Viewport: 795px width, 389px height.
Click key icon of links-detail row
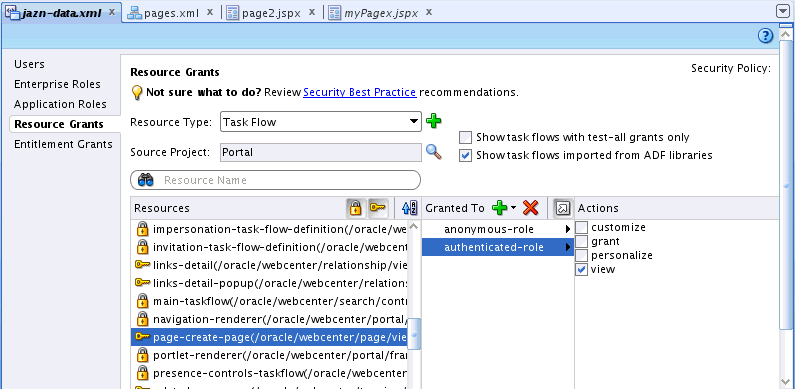(x=142, y=265)
